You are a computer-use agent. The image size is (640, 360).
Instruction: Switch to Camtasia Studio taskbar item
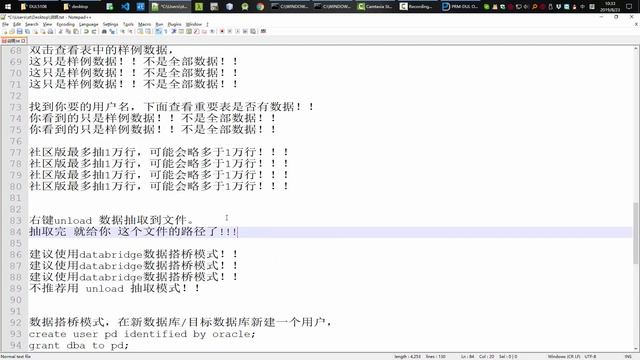374,7
